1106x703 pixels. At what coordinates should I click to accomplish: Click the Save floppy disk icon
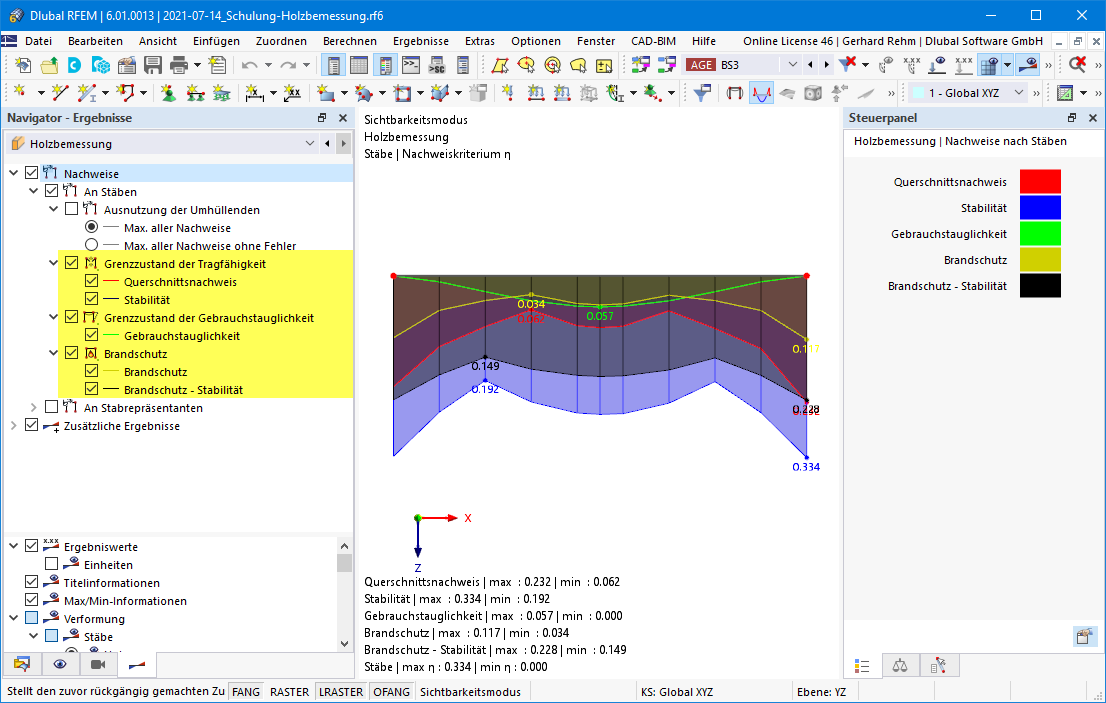pos(152,66)
